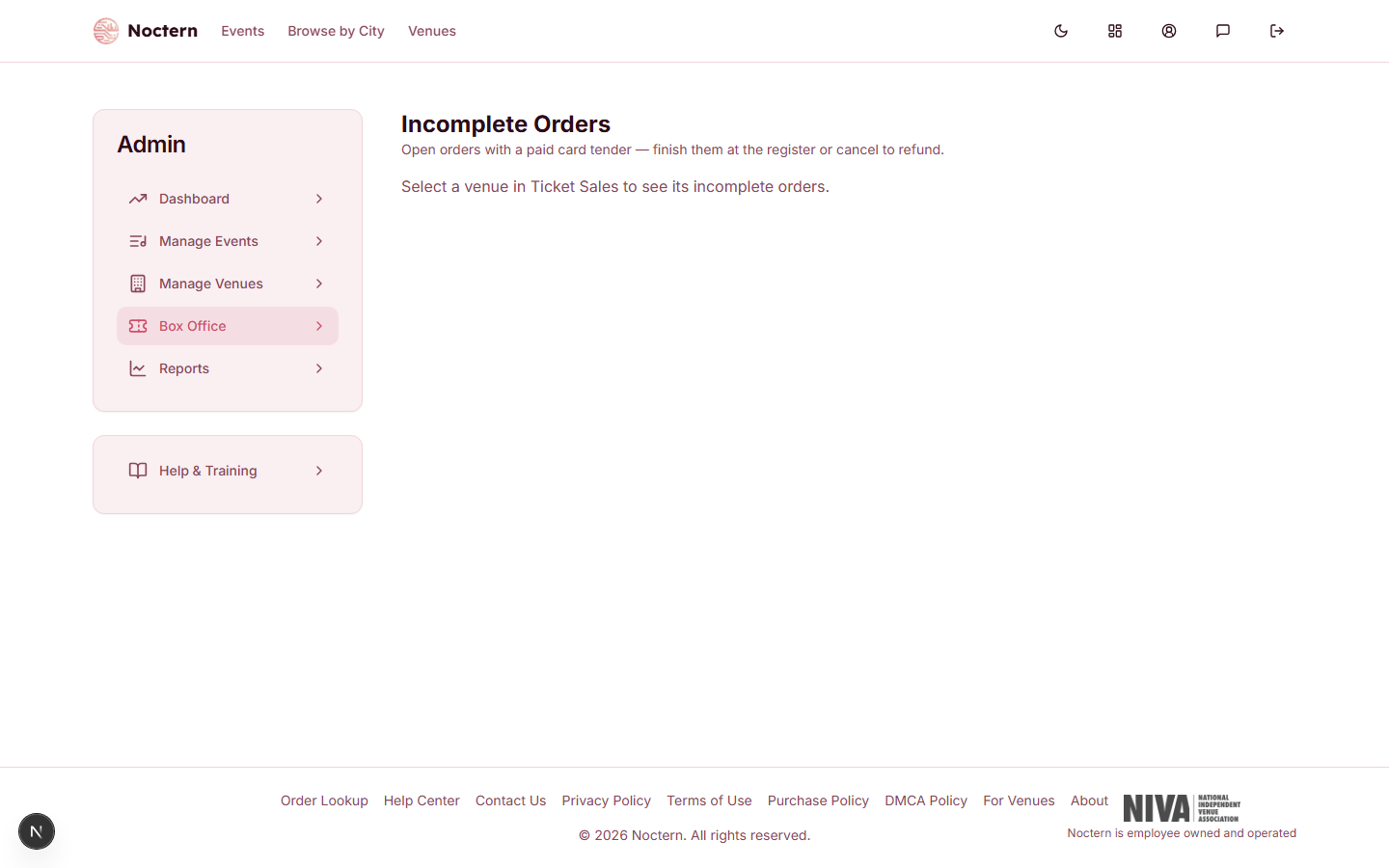
Task: Open the DMCA Policy footer link
Action: pos(926,800)
